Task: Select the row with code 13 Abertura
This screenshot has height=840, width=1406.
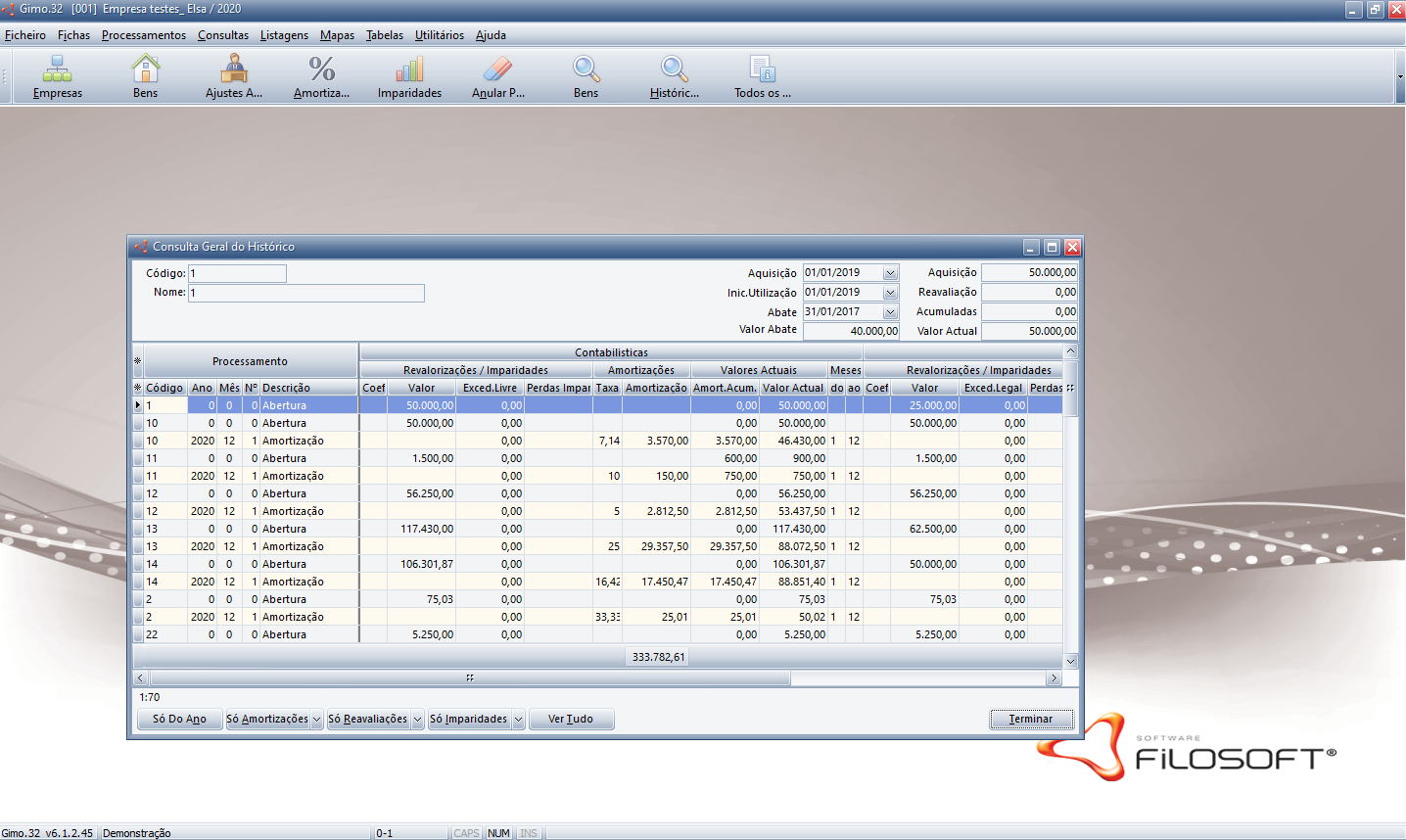Action: pyautogui.click(x=284, y=529)
